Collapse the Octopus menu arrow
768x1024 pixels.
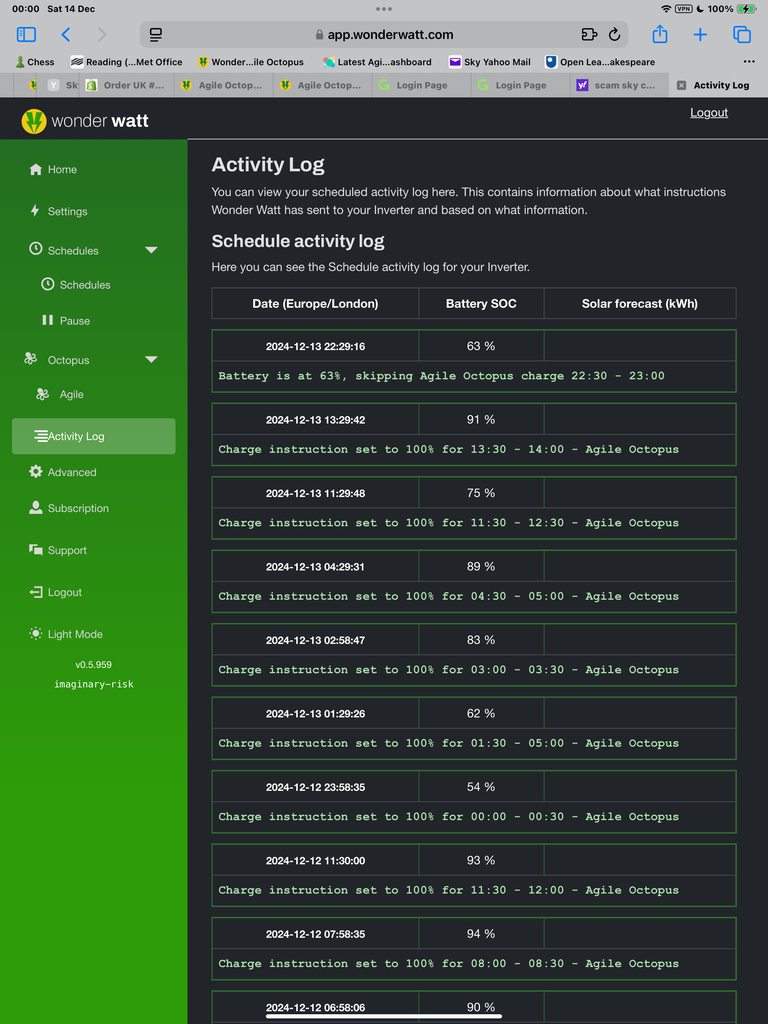click(x=151, y=360)
